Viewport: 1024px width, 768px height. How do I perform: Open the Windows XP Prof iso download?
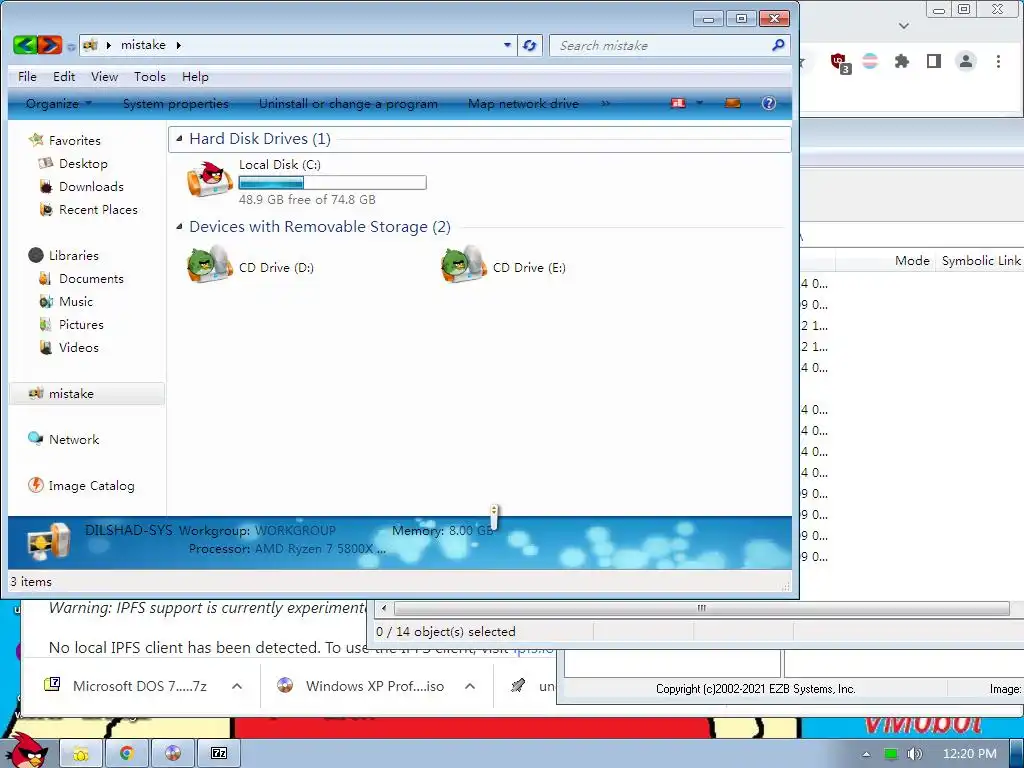361,686
